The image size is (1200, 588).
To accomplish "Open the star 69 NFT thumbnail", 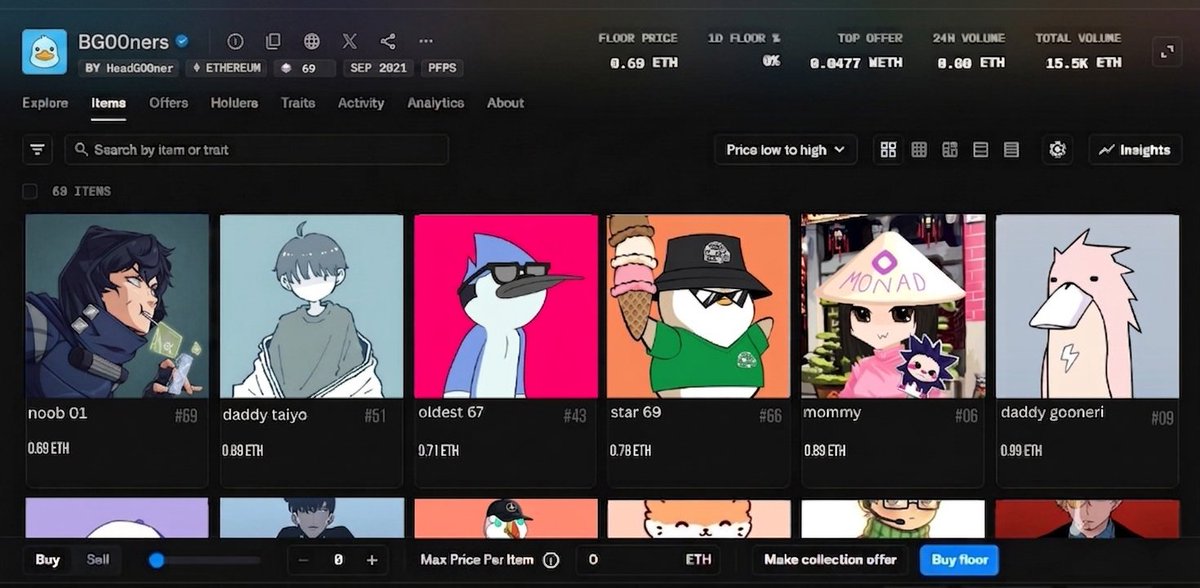I will [699, 306].
